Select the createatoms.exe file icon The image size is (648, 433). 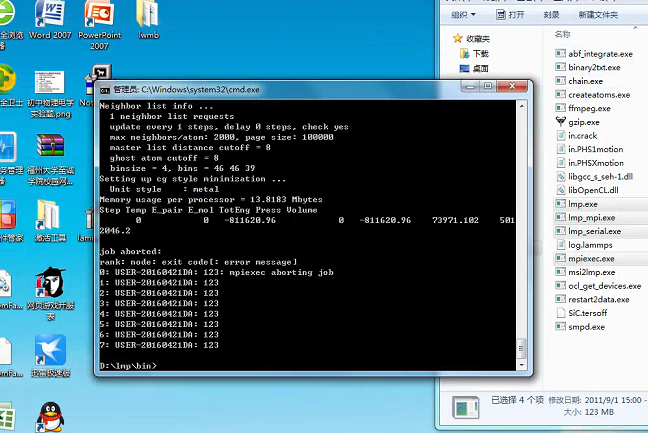click(560, 94)
